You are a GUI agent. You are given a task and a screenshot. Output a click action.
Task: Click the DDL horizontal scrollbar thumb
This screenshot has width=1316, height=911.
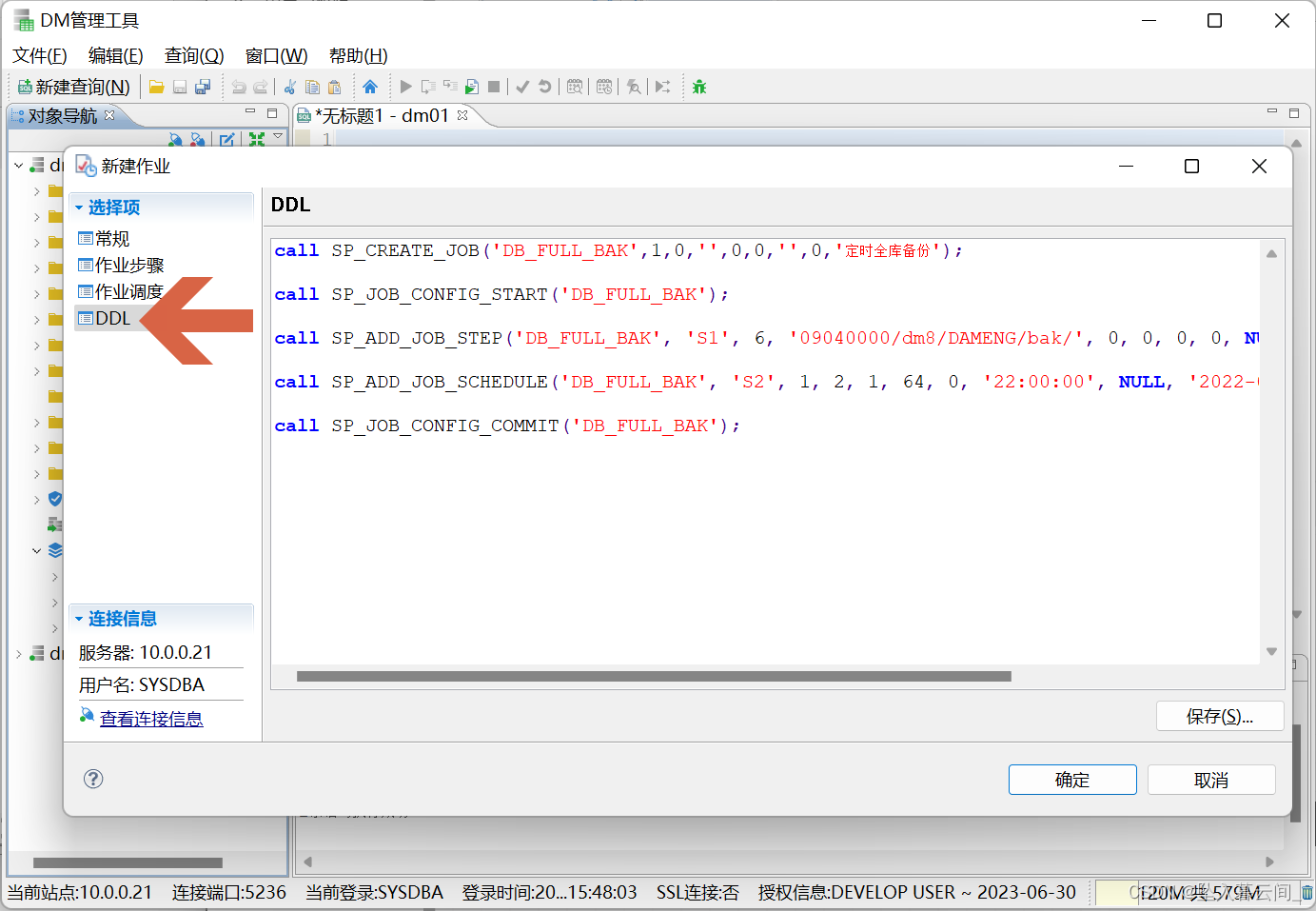pos(654,677)
